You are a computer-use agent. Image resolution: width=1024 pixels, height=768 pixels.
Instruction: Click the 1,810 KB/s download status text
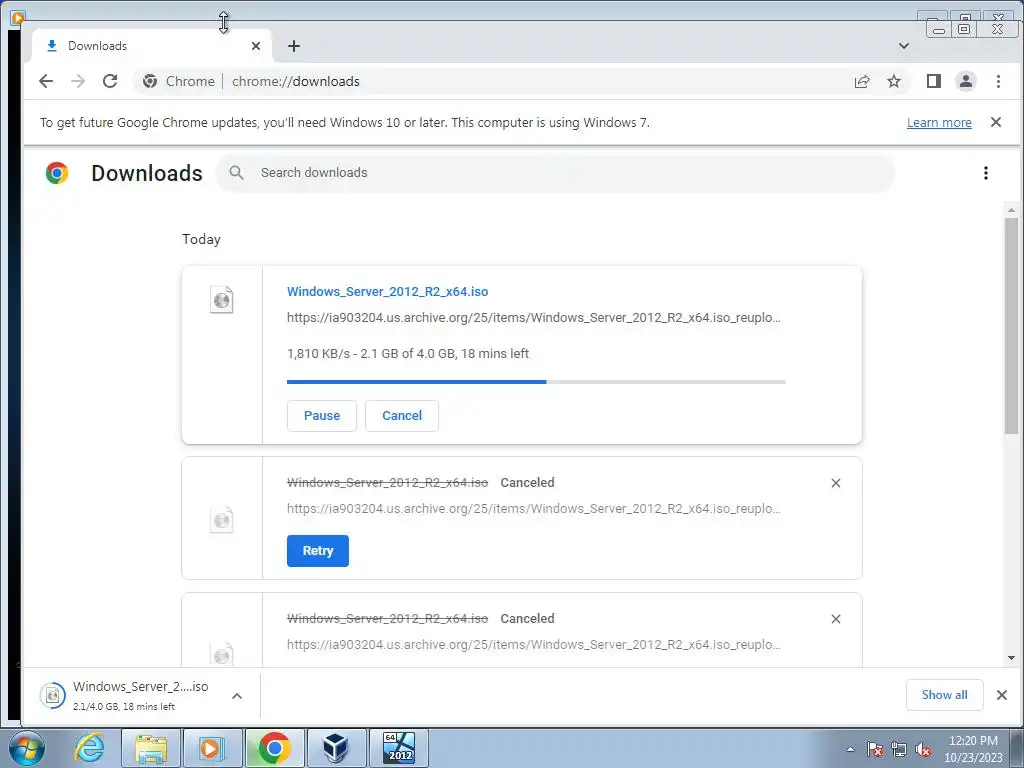[x=408, y=354]
